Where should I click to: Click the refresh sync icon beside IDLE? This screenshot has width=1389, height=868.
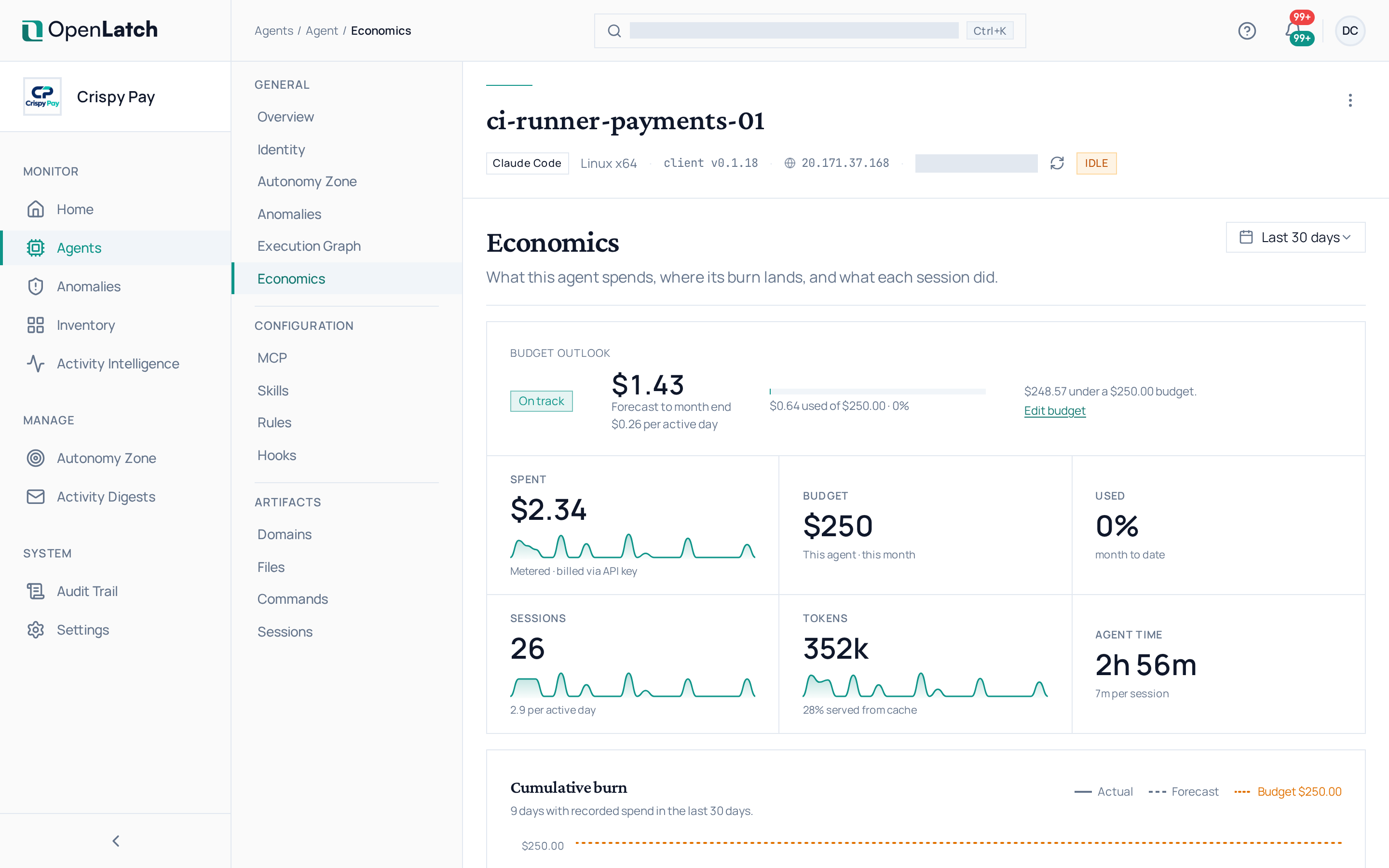[x=1057, y=163]
